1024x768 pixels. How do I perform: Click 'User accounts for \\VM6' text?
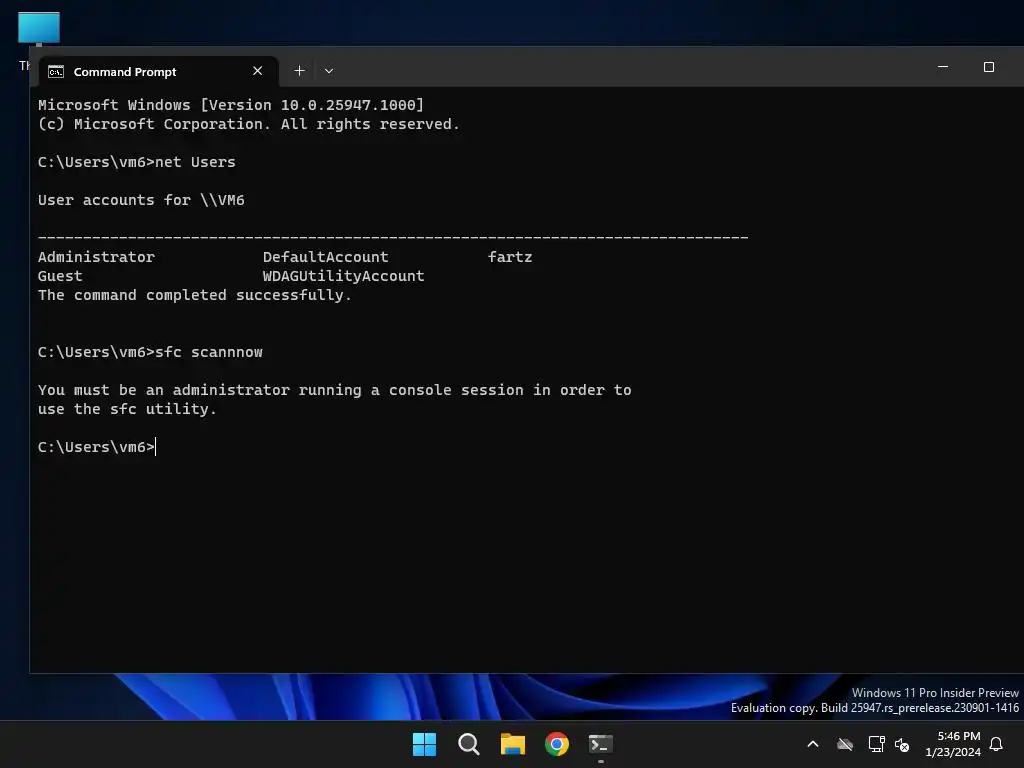point(141,200)
